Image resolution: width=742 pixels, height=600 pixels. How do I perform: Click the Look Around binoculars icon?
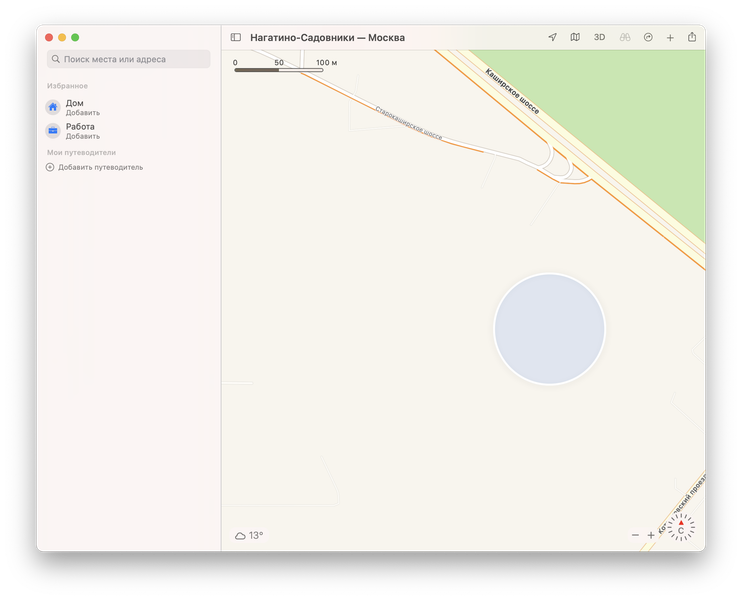coord(625,37)
